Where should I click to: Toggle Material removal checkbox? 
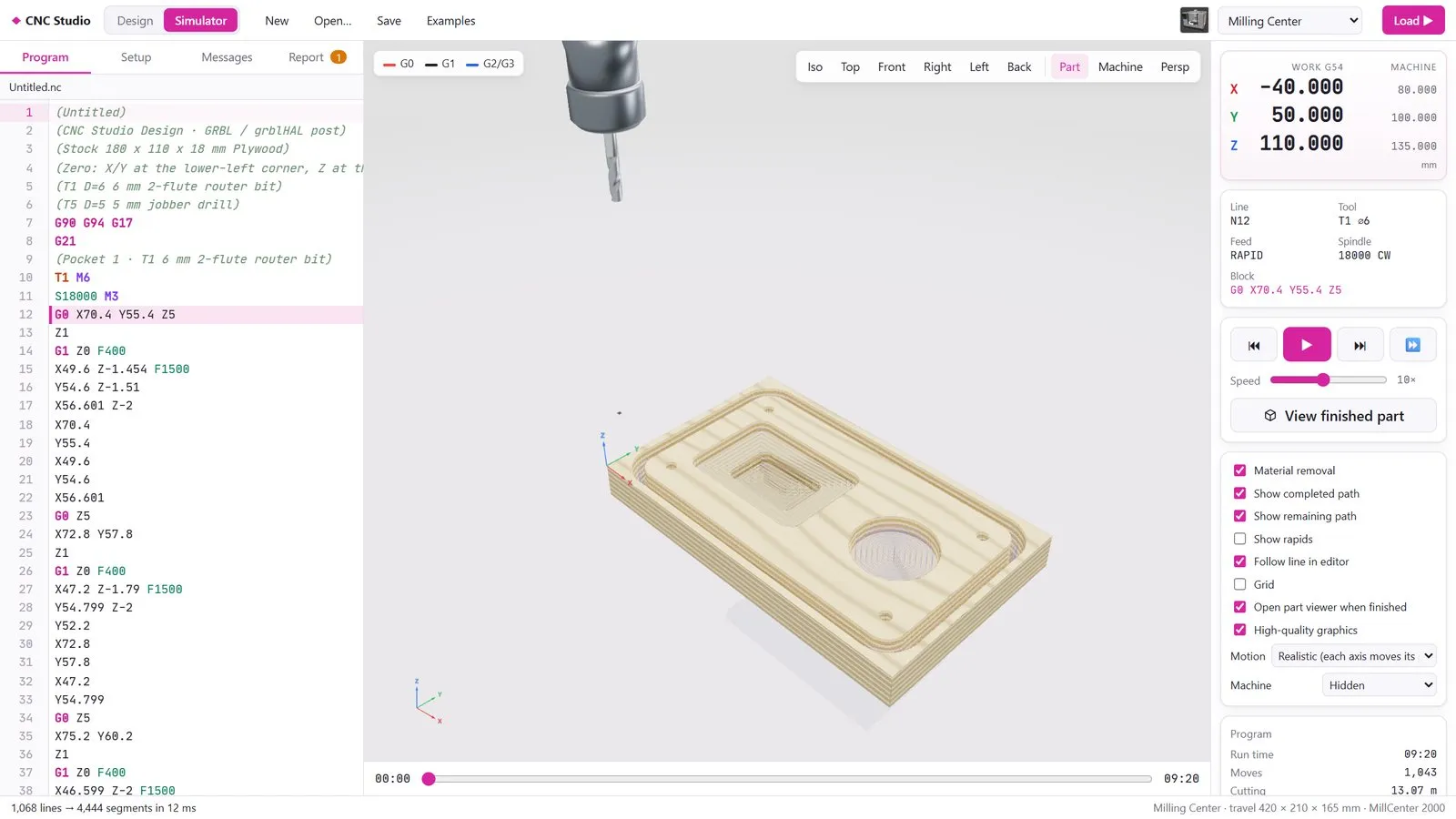[1239, 470]
